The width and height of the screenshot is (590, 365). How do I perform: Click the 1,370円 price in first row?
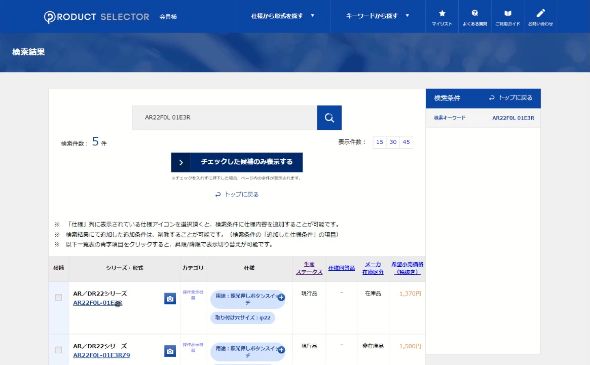[x=410, y=294]
